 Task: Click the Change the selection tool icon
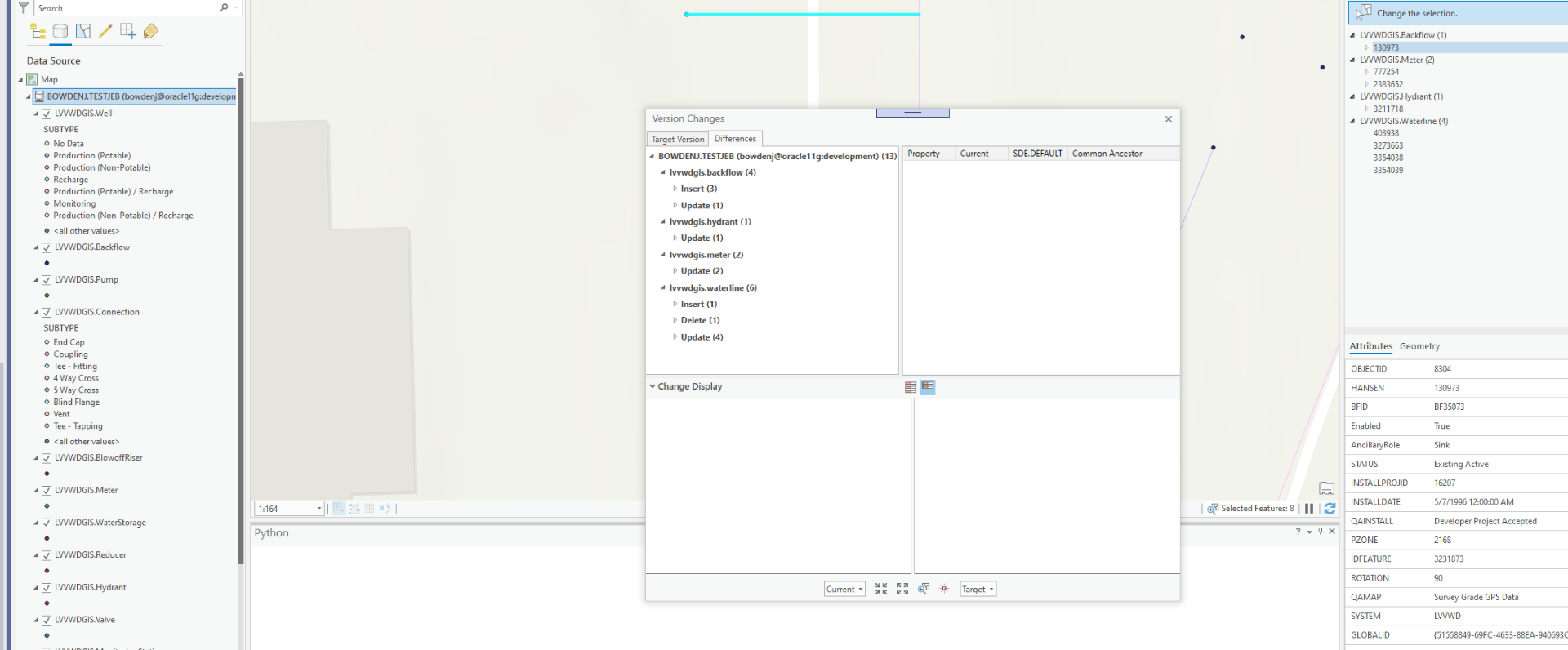click(1363, 12)
